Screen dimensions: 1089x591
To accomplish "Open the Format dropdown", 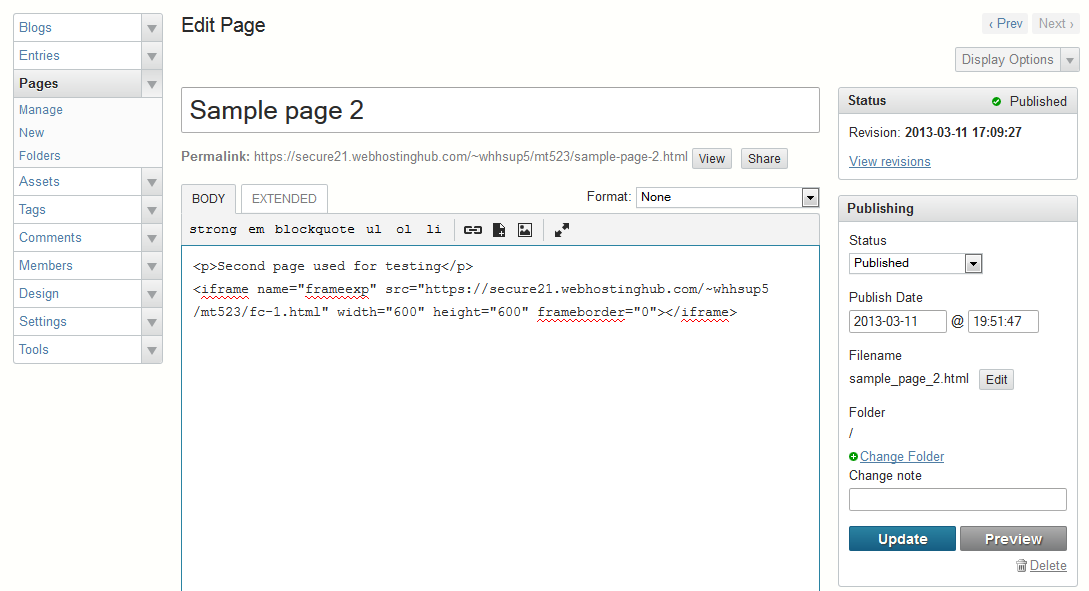I will [x=727, y=197].
